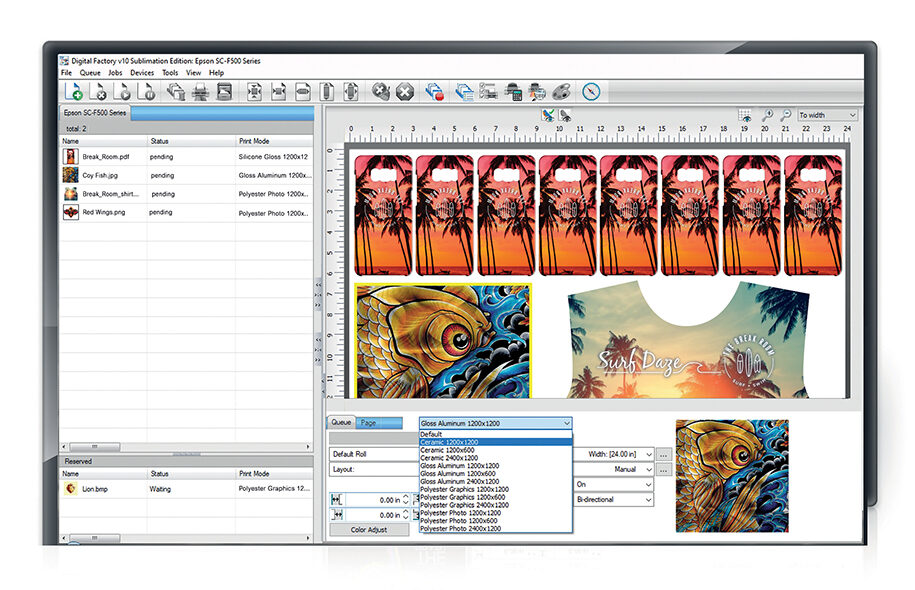Viewport: 915px width, 590px height.
Task: Click the ellipsis button beside Width dropdown
Action: click(x=663, y=454)
